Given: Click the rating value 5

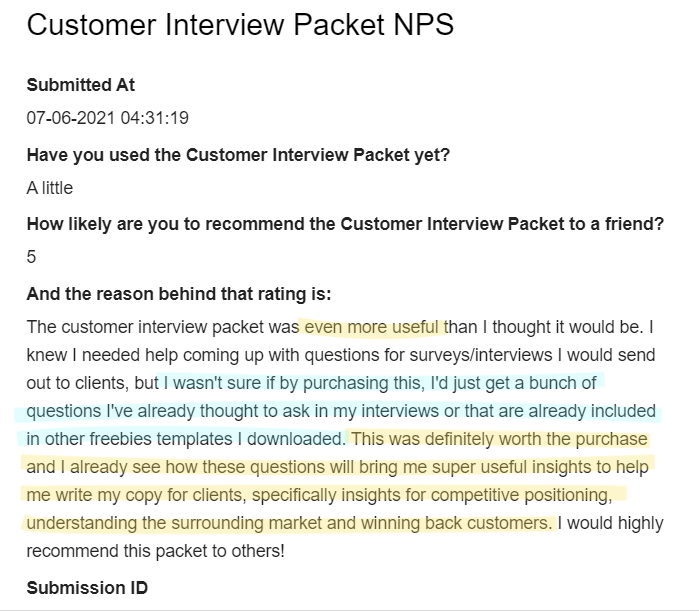Looking at the screenshot, I should pos(32,256).
